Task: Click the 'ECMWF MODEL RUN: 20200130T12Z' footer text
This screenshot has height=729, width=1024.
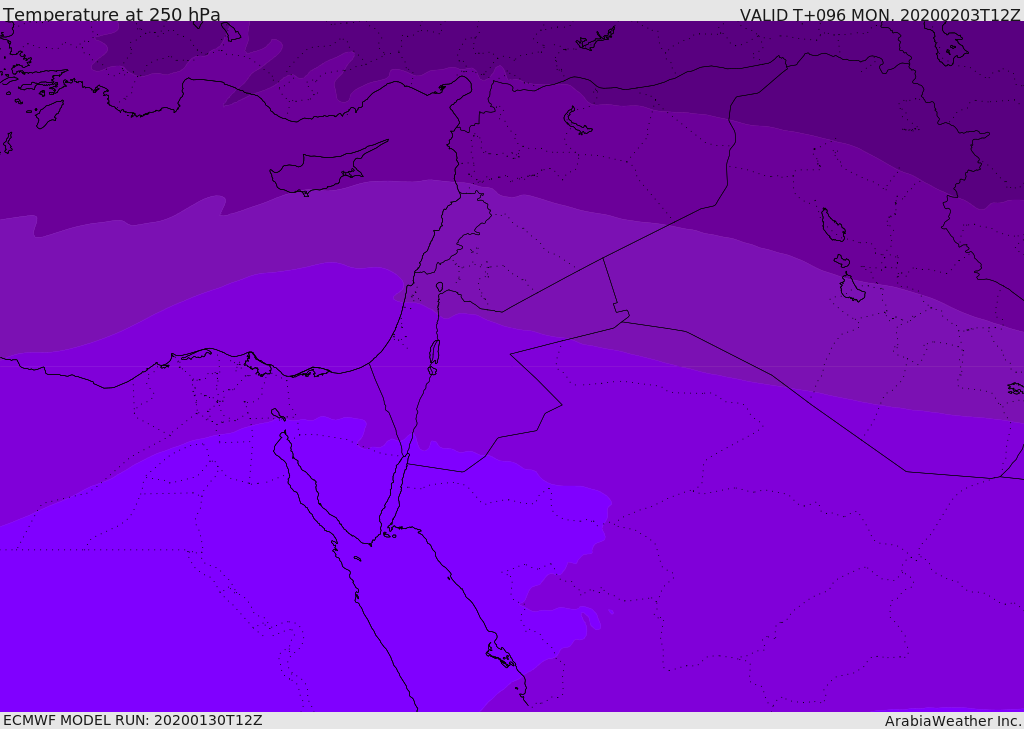Action: click(x=133, y=720)
